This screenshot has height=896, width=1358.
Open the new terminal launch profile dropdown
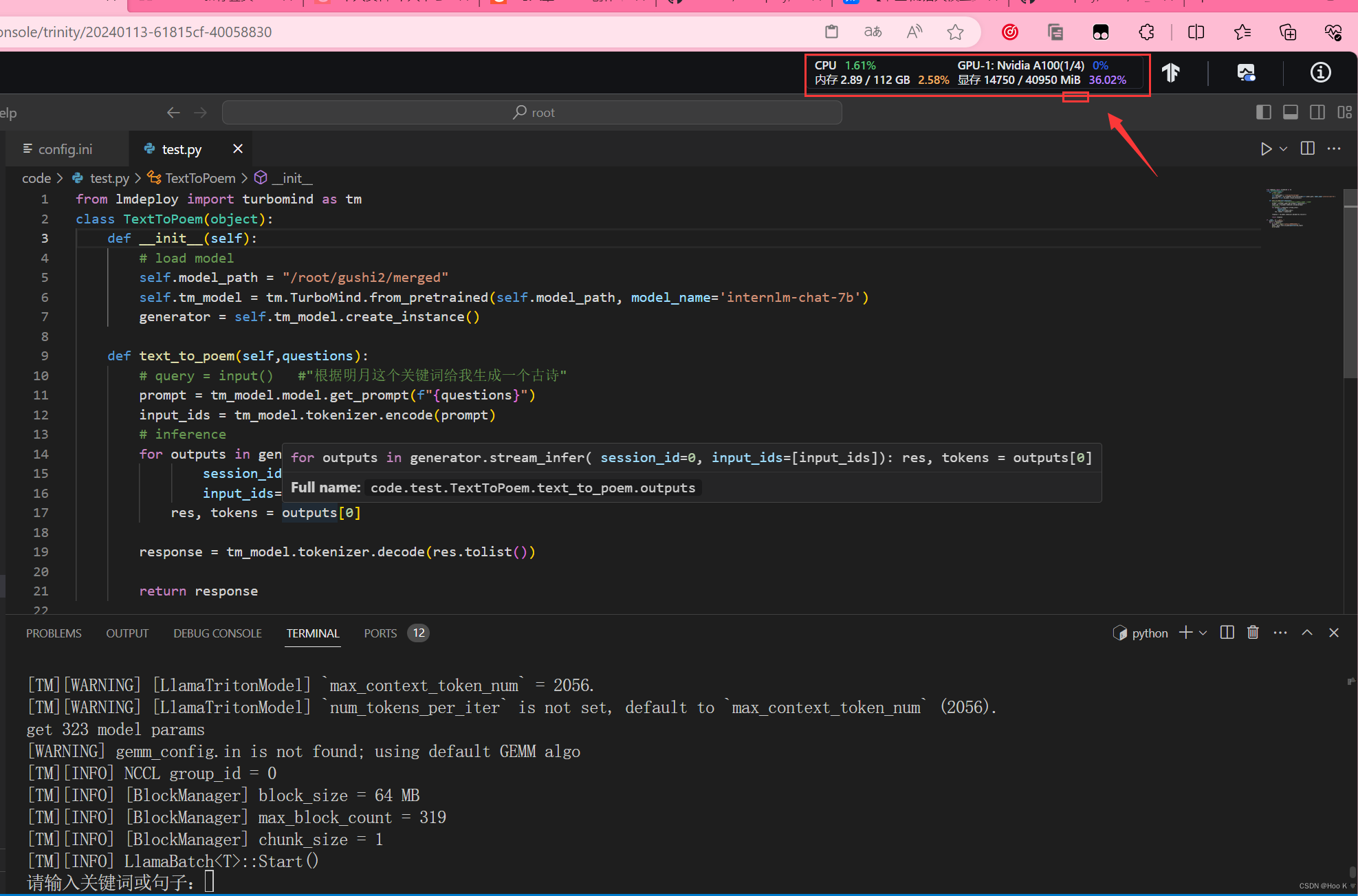(x=1203, y=633)
